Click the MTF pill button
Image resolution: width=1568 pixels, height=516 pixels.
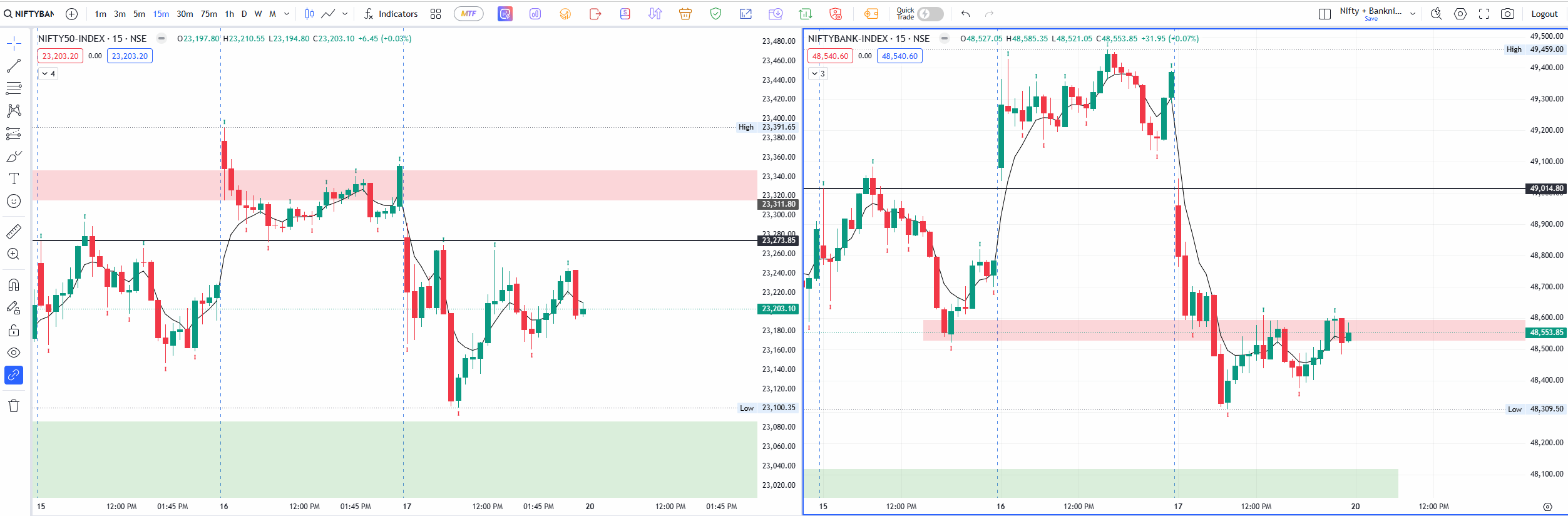coord(469,14)
